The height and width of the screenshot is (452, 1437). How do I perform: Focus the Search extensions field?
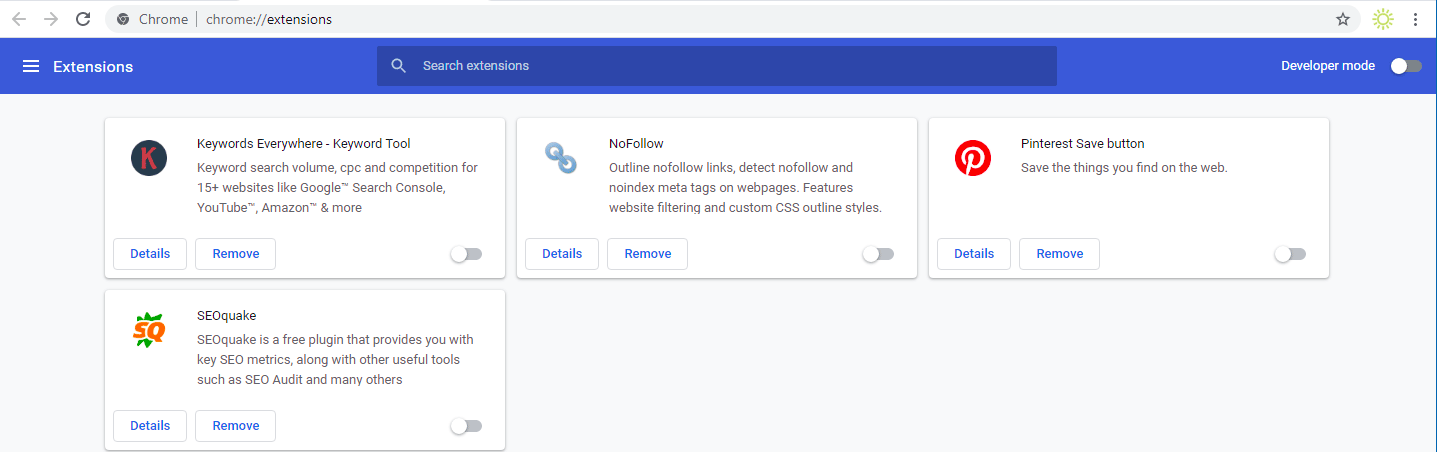coord(717,66)
